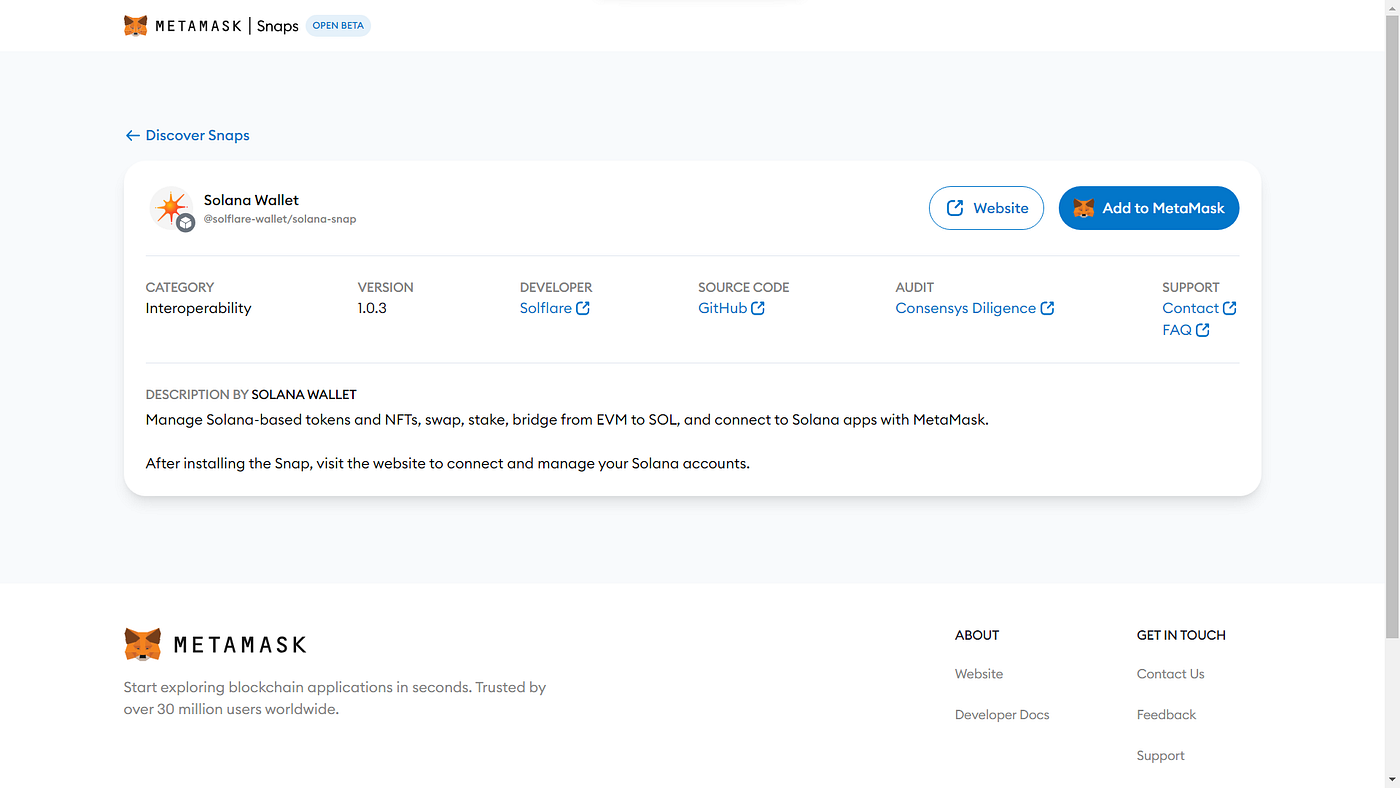Open Support footer link
Viewport: 1400px width, 788px height.
[1161, 756]
